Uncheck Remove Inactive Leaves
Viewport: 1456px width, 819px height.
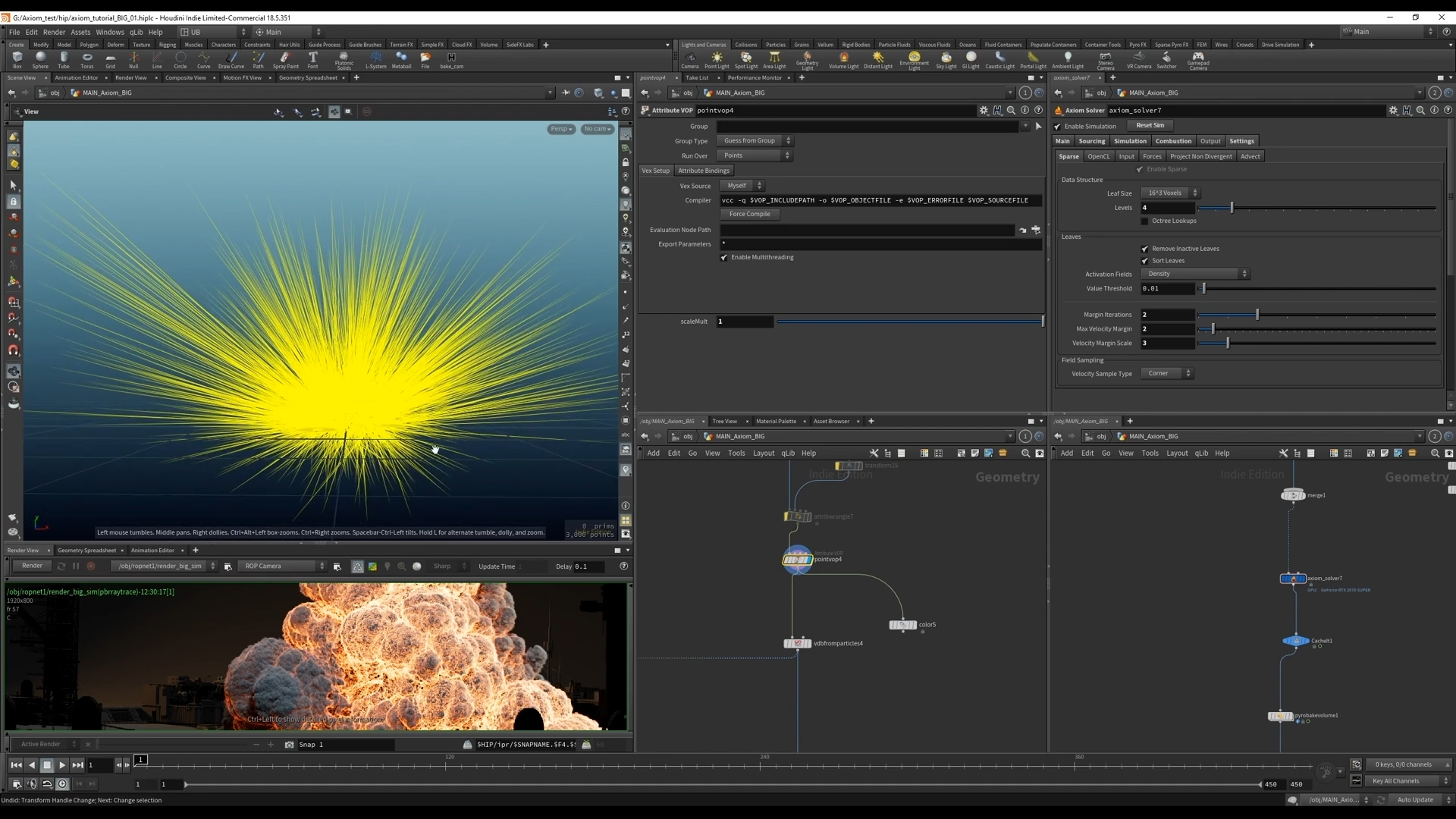pos(1145,249)
